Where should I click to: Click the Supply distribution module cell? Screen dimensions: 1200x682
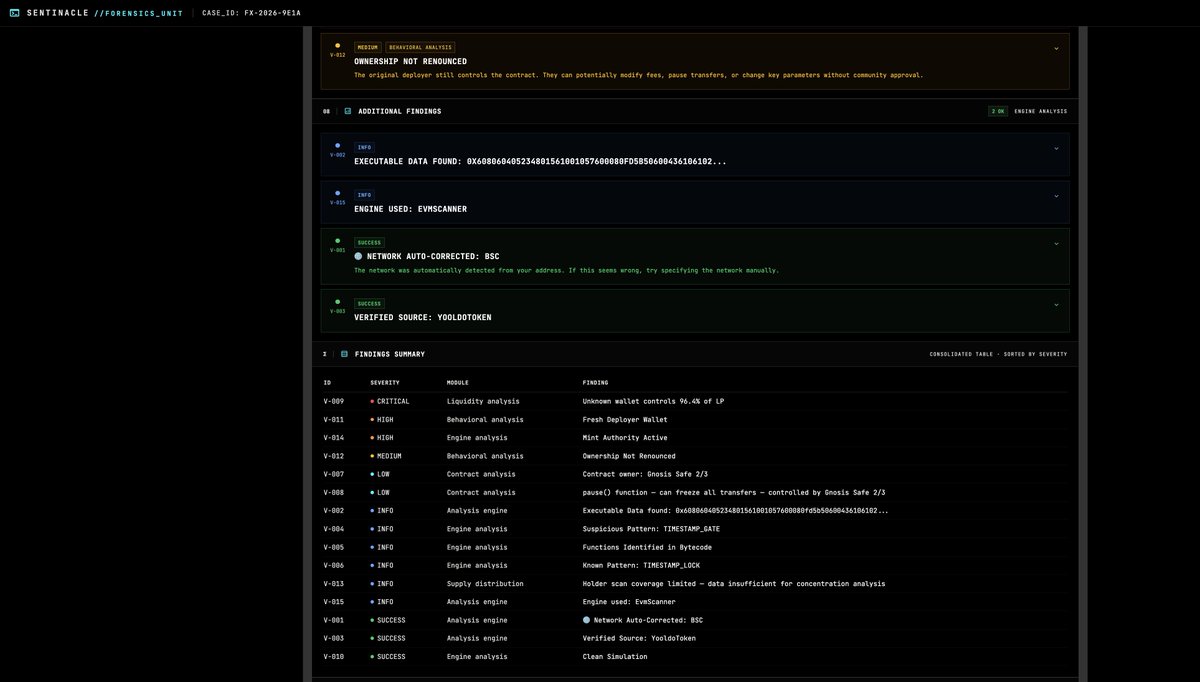(x=485, y=583)
